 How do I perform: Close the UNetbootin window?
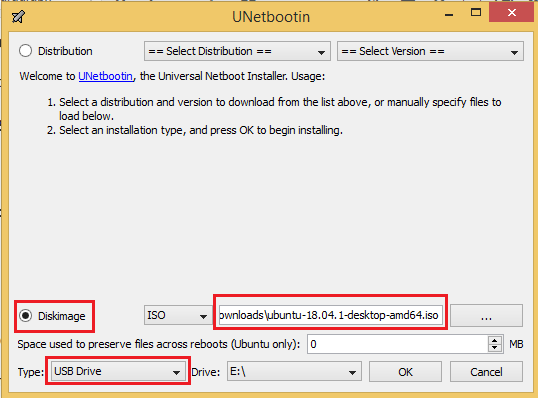click(x=512, y=13)
